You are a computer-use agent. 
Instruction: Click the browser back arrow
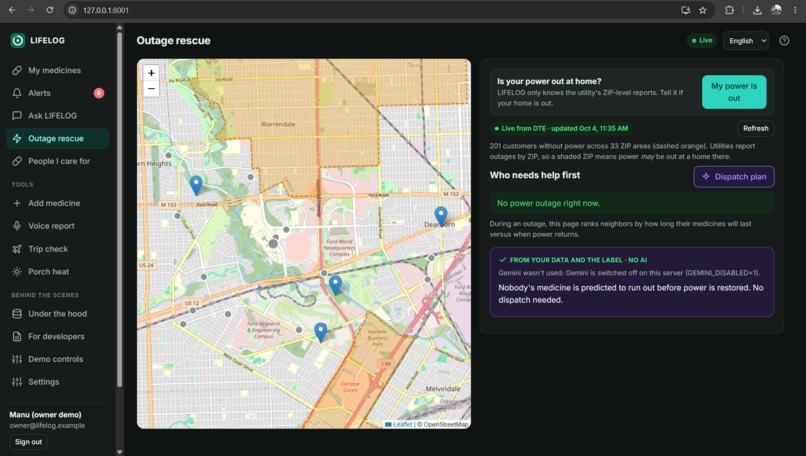[x=12, y=10]
